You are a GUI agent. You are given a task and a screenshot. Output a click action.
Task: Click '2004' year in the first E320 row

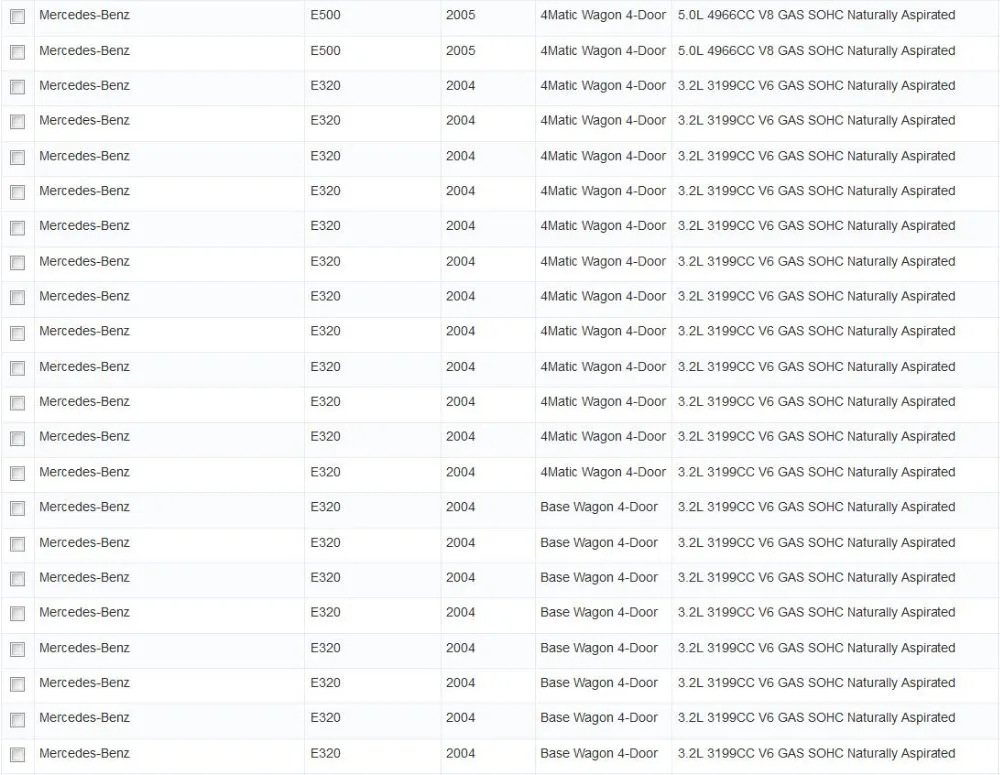point(460,85)
